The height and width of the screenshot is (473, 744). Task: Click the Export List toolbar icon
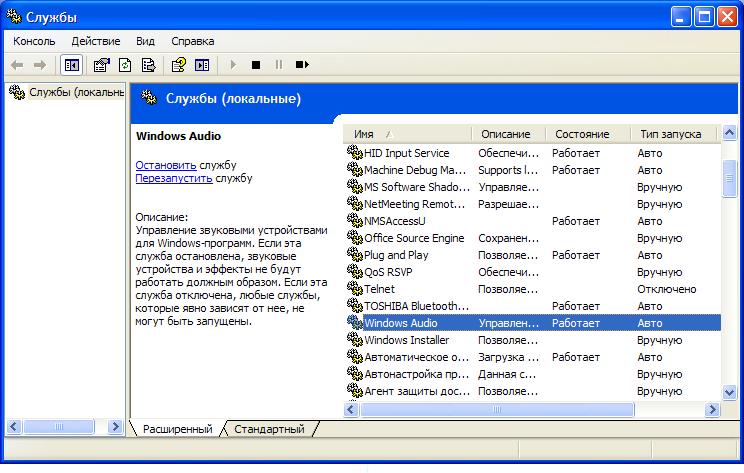coord(148,65)
